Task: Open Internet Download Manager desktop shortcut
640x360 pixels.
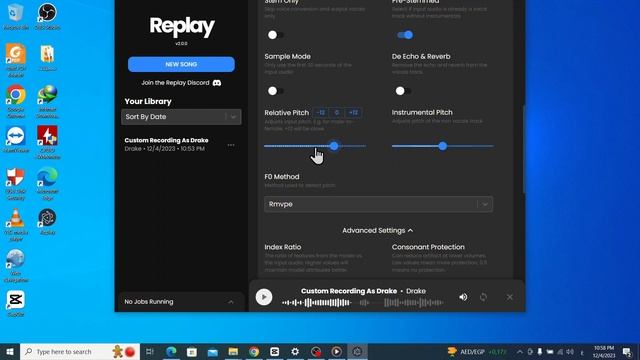Action: pyautogui.click(x=47, y=101)
